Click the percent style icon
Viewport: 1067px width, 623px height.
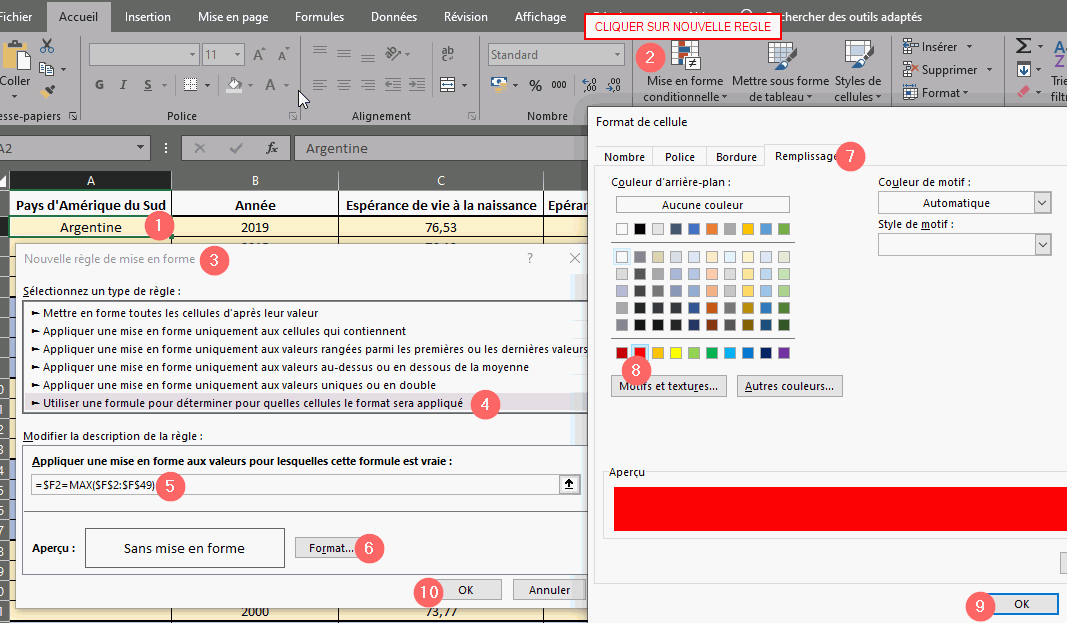click(x=535, y=85)
